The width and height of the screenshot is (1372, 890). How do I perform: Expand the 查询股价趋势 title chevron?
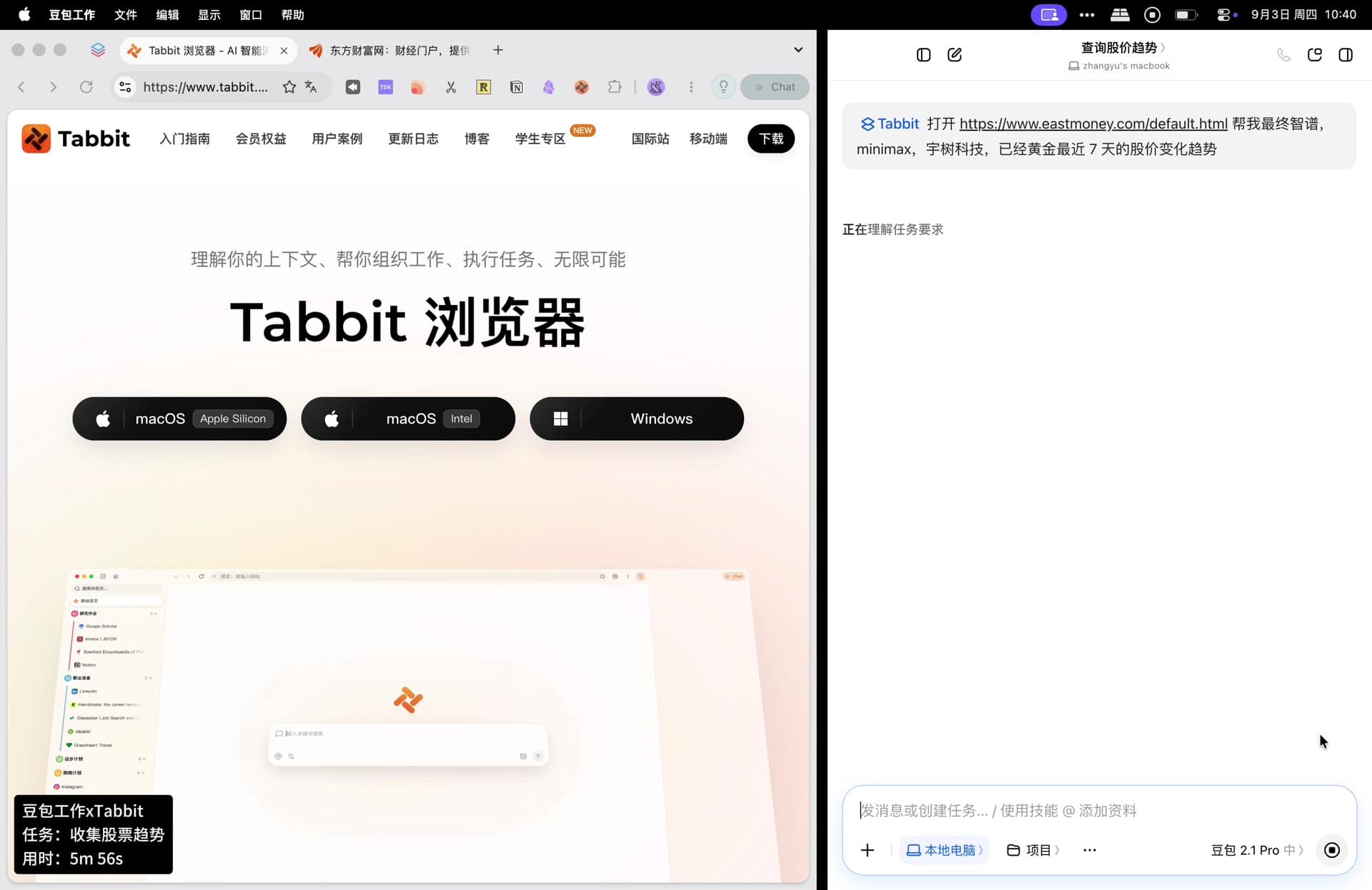pos(1163,47)
